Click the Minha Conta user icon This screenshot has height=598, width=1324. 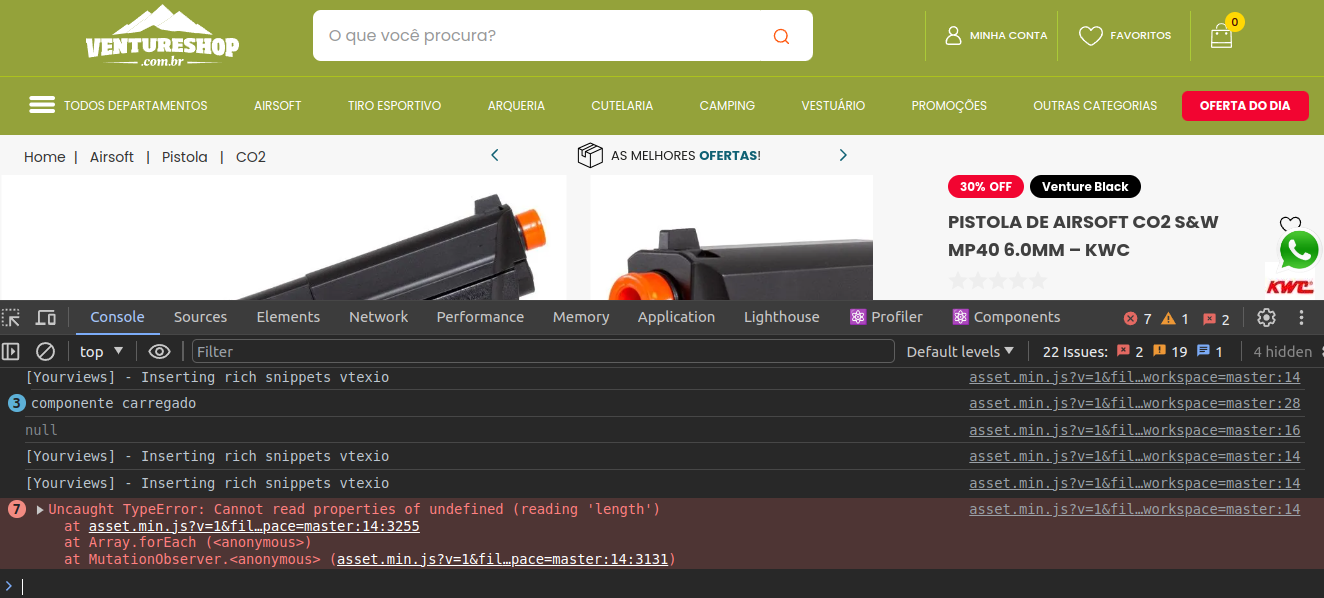[954, 35]
